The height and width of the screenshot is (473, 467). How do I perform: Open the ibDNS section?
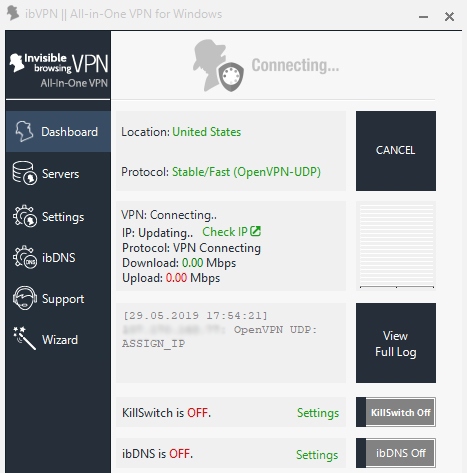click(58, 257)
